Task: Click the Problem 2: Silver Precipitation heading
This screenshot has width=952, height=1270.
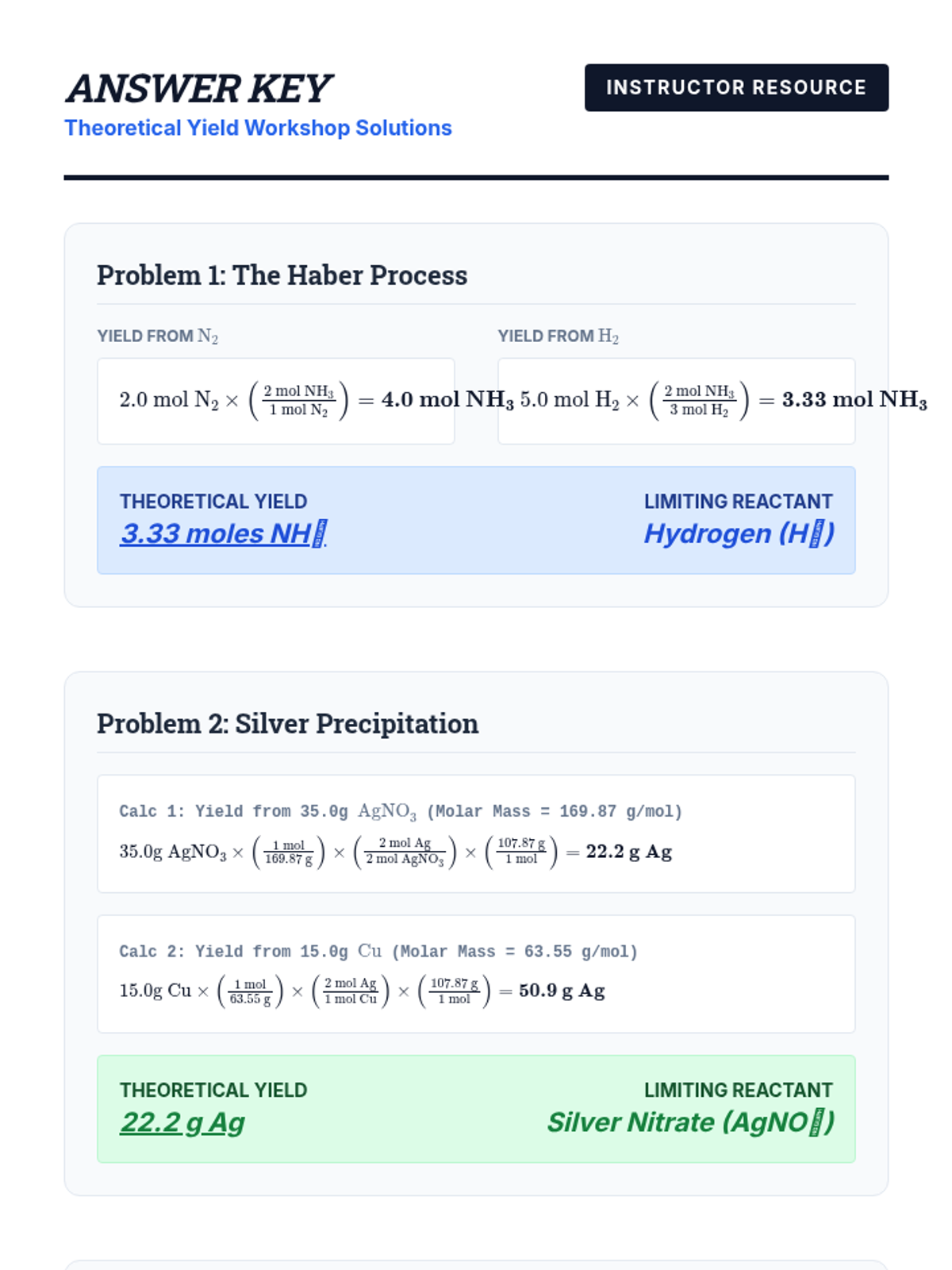Action: tap(287, 724)
